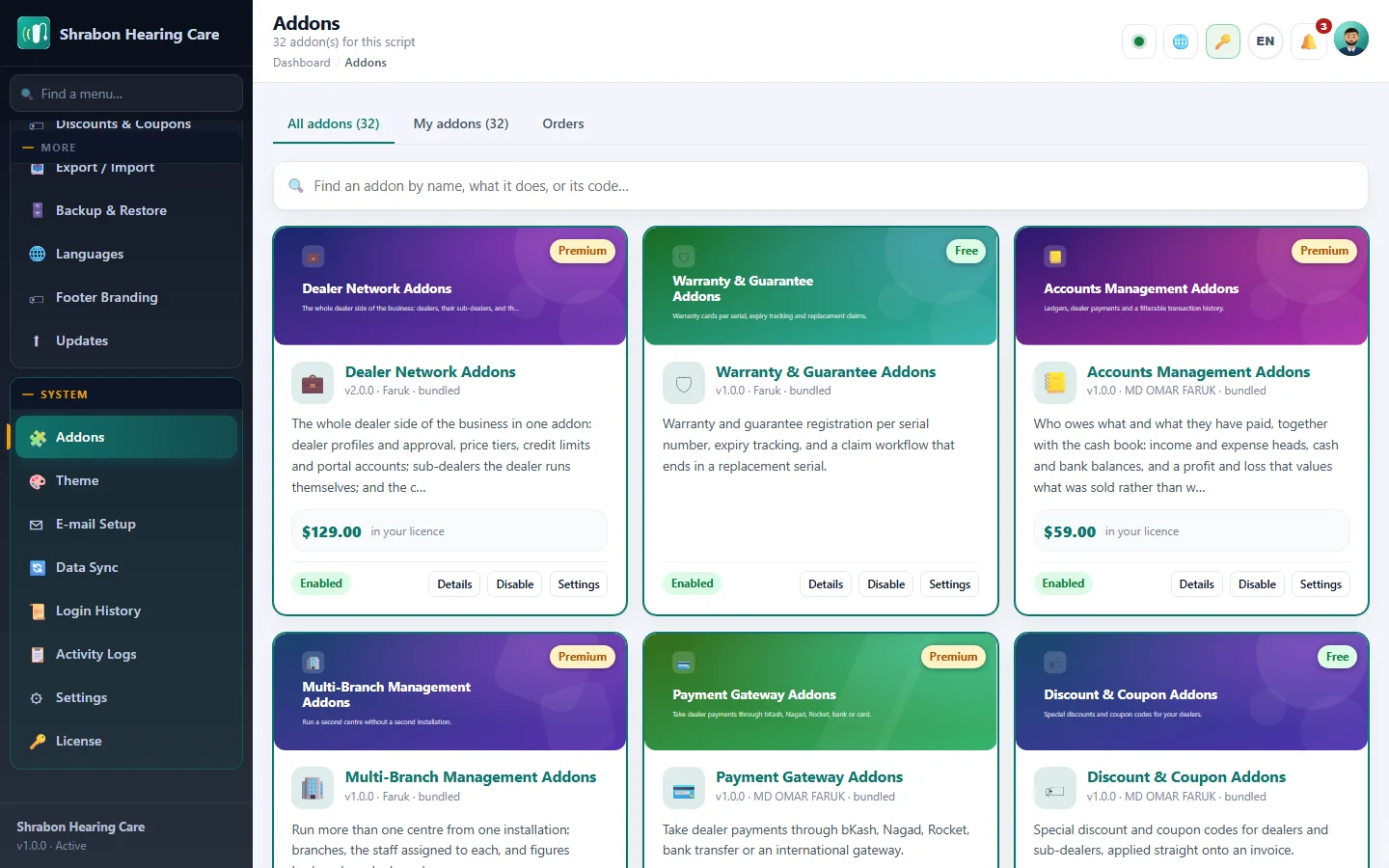Click the Warranty & Guarantee shield icon
This screenshot has width=1389, height=868.
coord(684,383)
